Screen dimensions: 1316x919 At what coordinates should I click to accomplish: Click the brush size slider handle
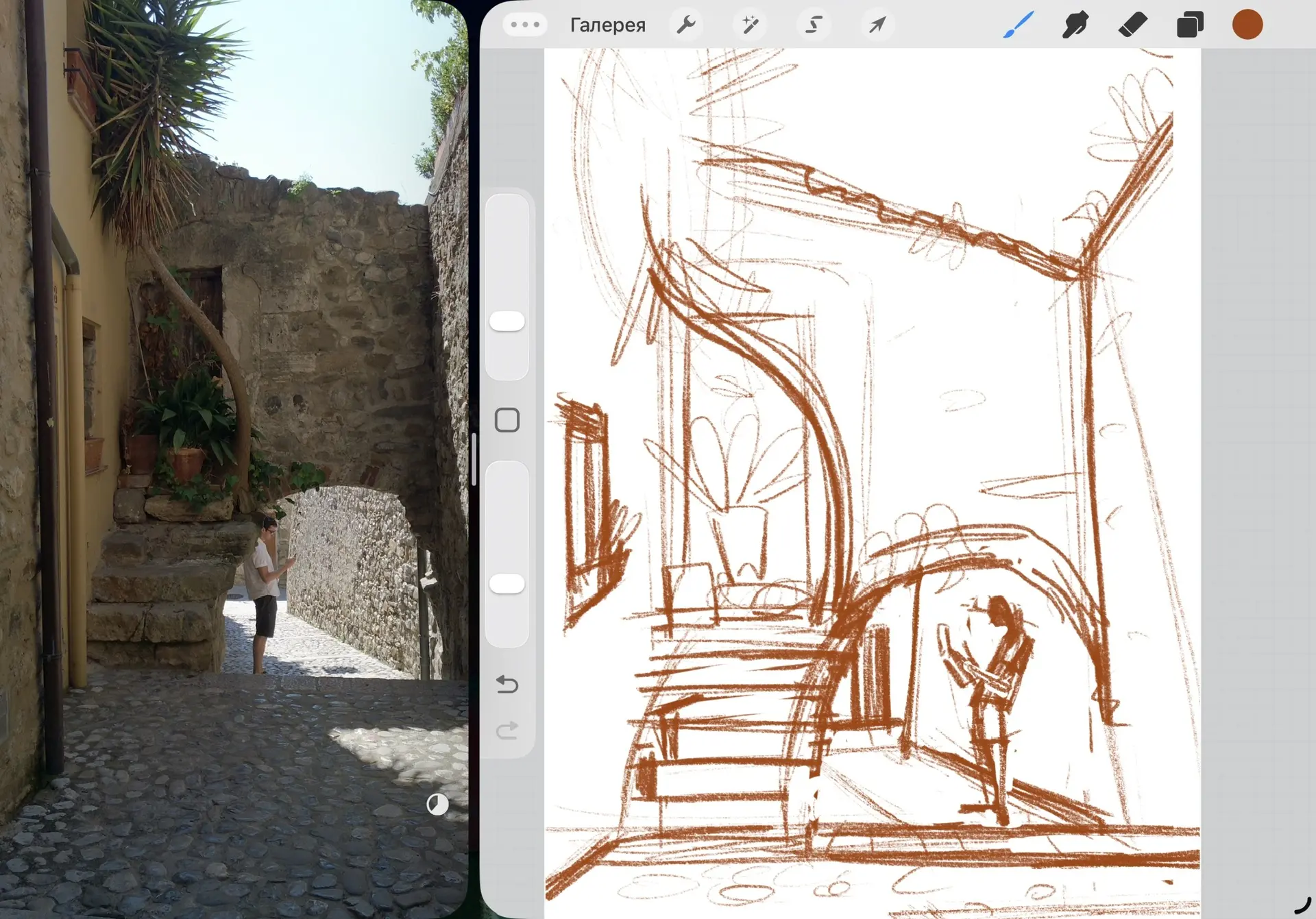point(507,321)
